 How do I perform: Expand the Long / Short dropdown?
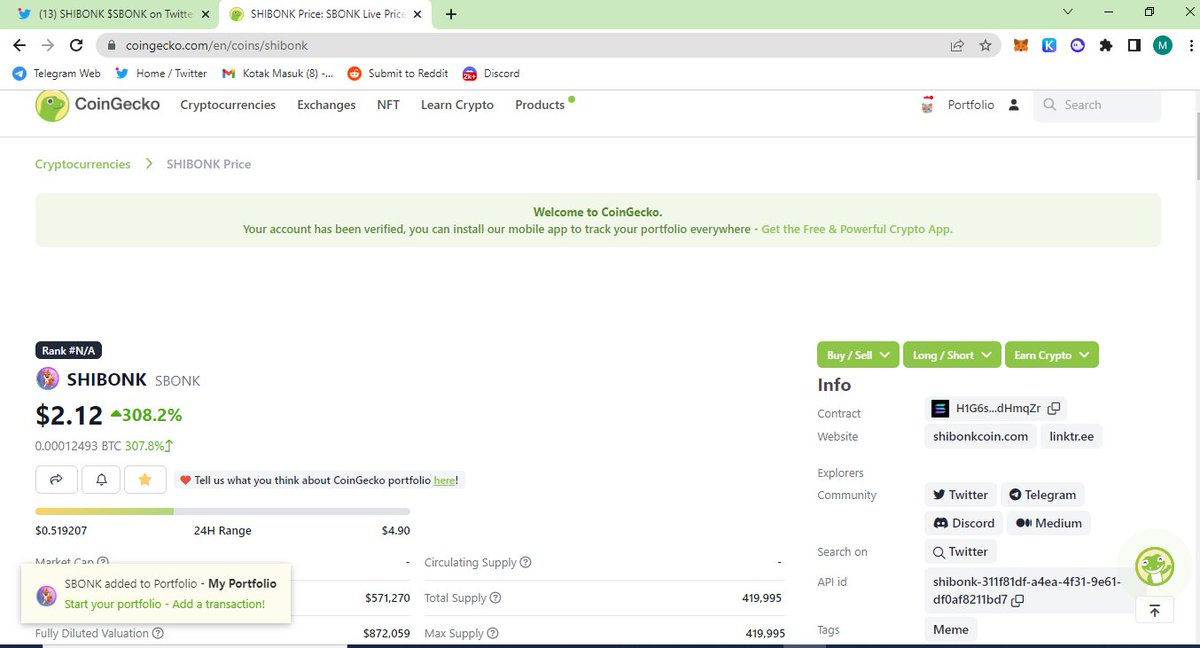point(952,355)
